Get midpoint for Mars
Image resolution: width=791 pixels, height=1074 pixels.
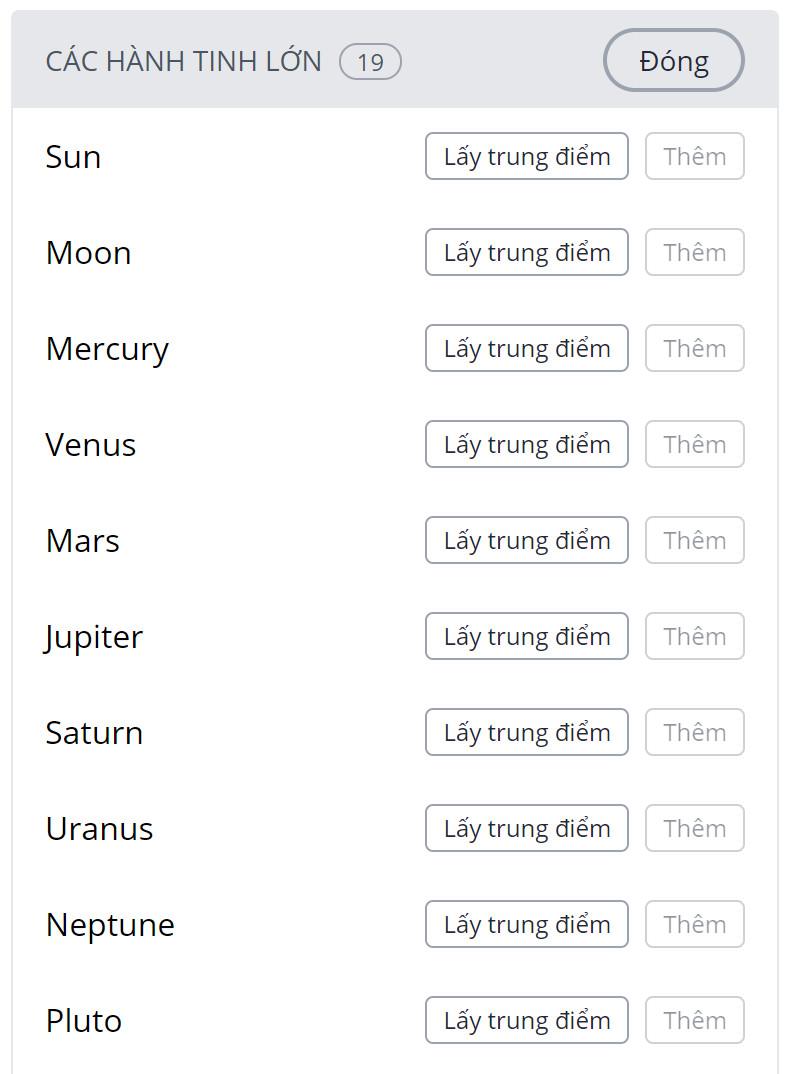tap(526, 541)
